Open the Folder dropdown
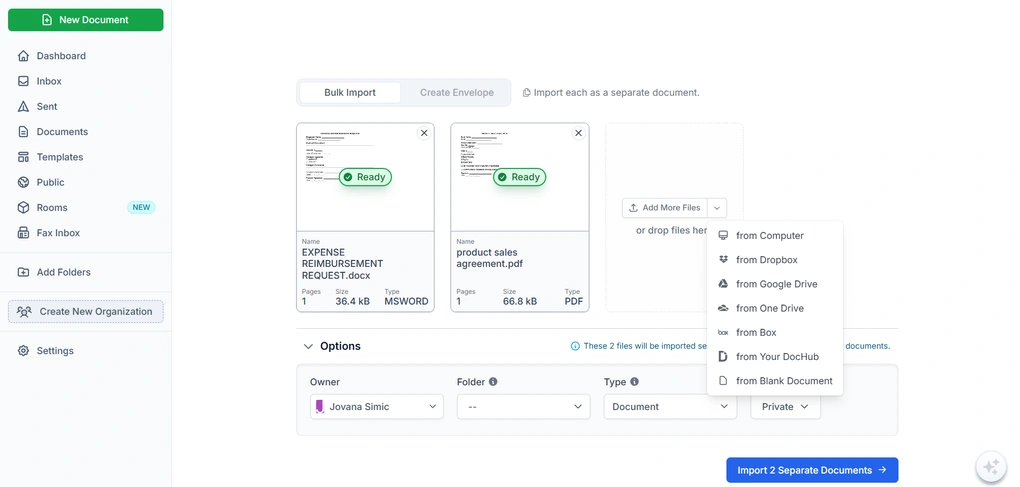Viewport: 1020px width, 487px height. coord(524,406)
